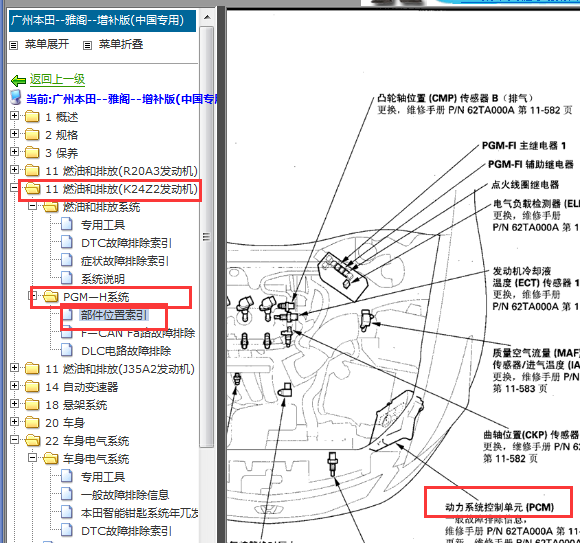The image size is (580, 543).
Task: Click document icon for DLC电路故障排除
Action: click(x=67, y=350)
